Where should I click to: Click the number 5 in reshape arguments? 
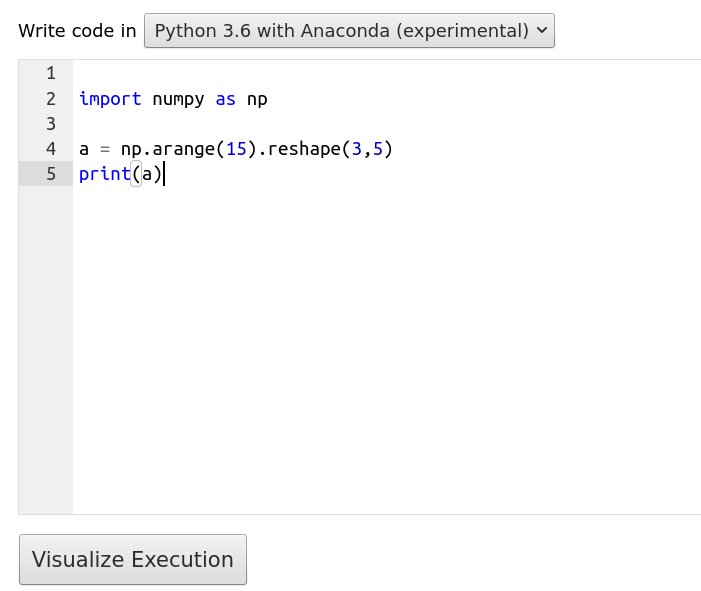378,149
